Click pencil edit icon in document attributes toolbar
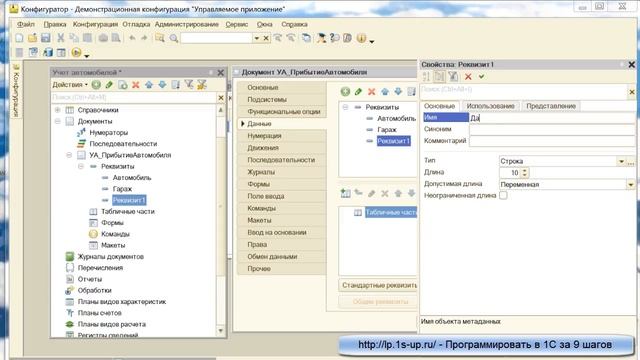 point(358,91)
